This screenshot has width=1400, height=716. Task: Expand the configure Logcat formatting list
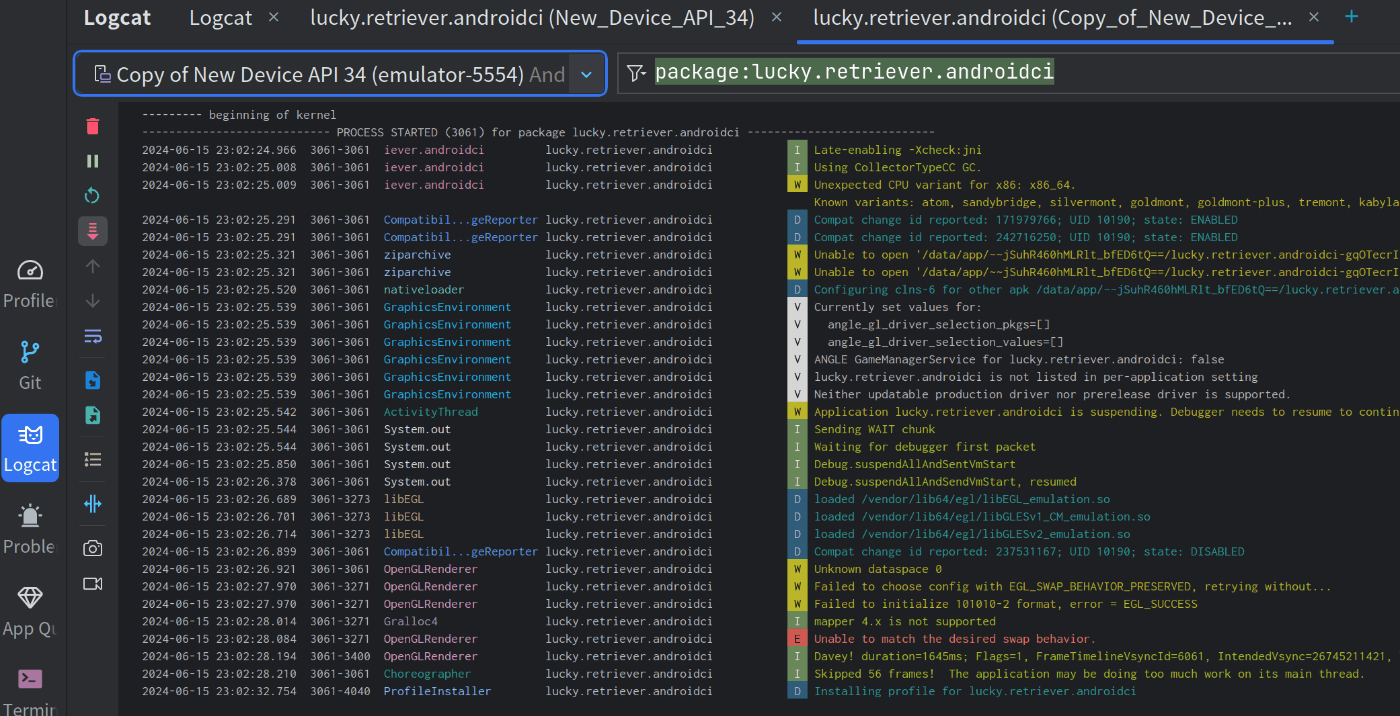click(92, 459)
